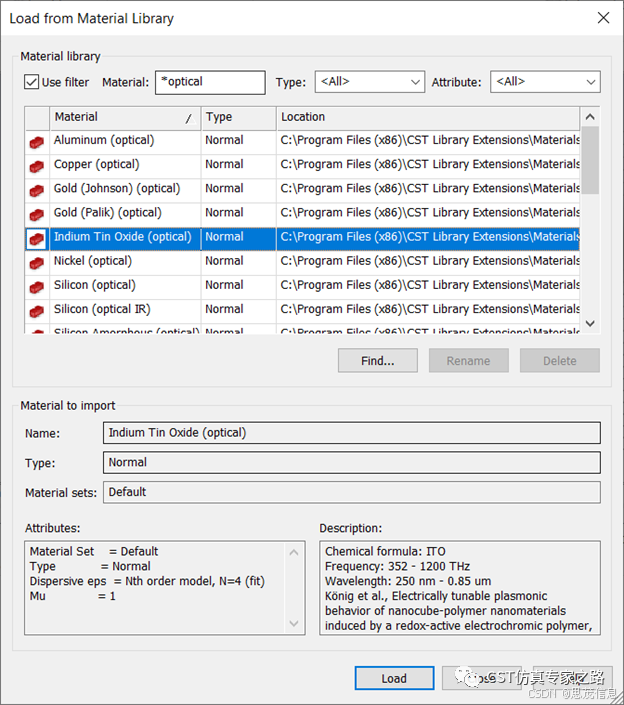Screen dimensions: 624x705
Task: Click 'Chemical formula: ITO' description line
Action: (x=385, y=552)
